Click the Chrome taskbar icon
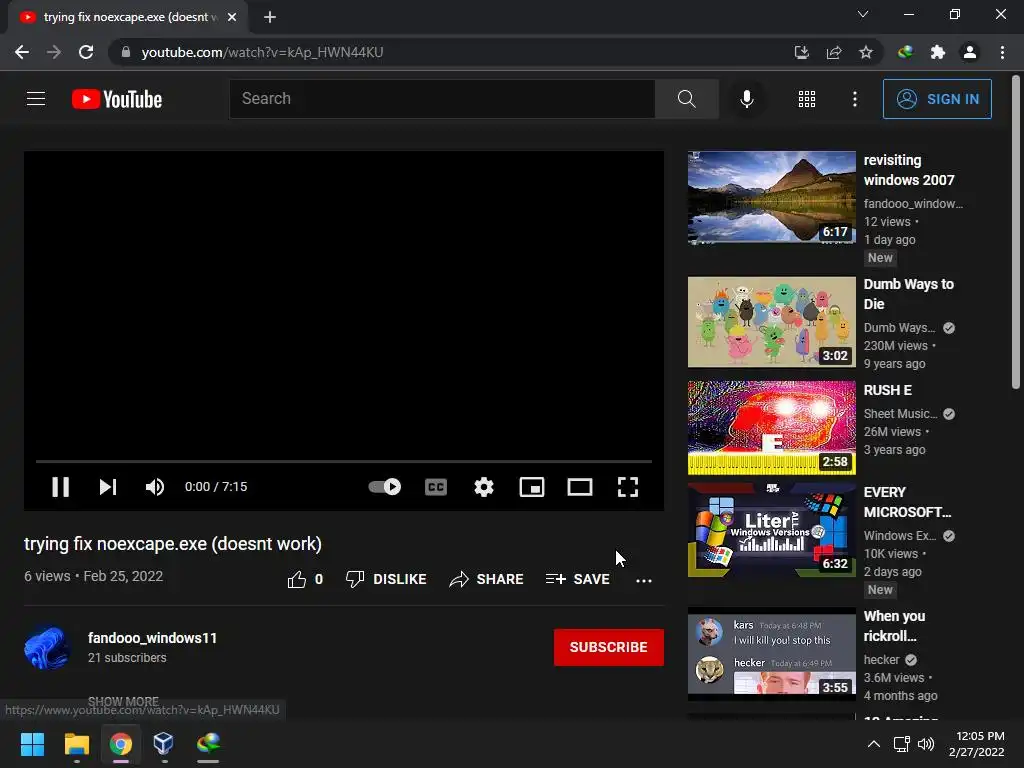 pyautogui.click(x=121, y=744)
